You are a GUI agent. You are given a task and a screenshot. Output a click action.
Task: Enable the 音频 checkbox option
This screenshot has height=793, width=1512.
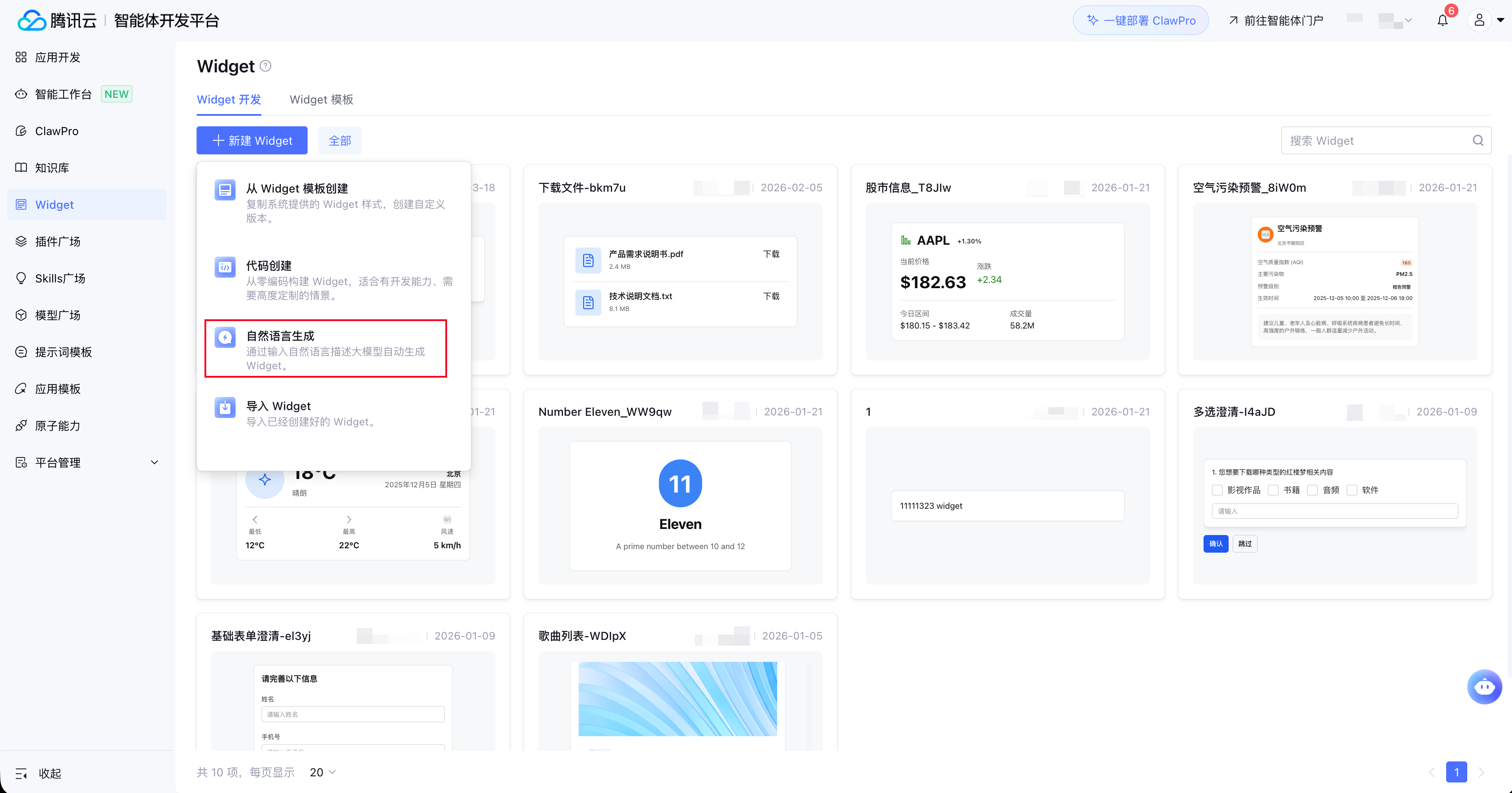tap(1313, 490)
